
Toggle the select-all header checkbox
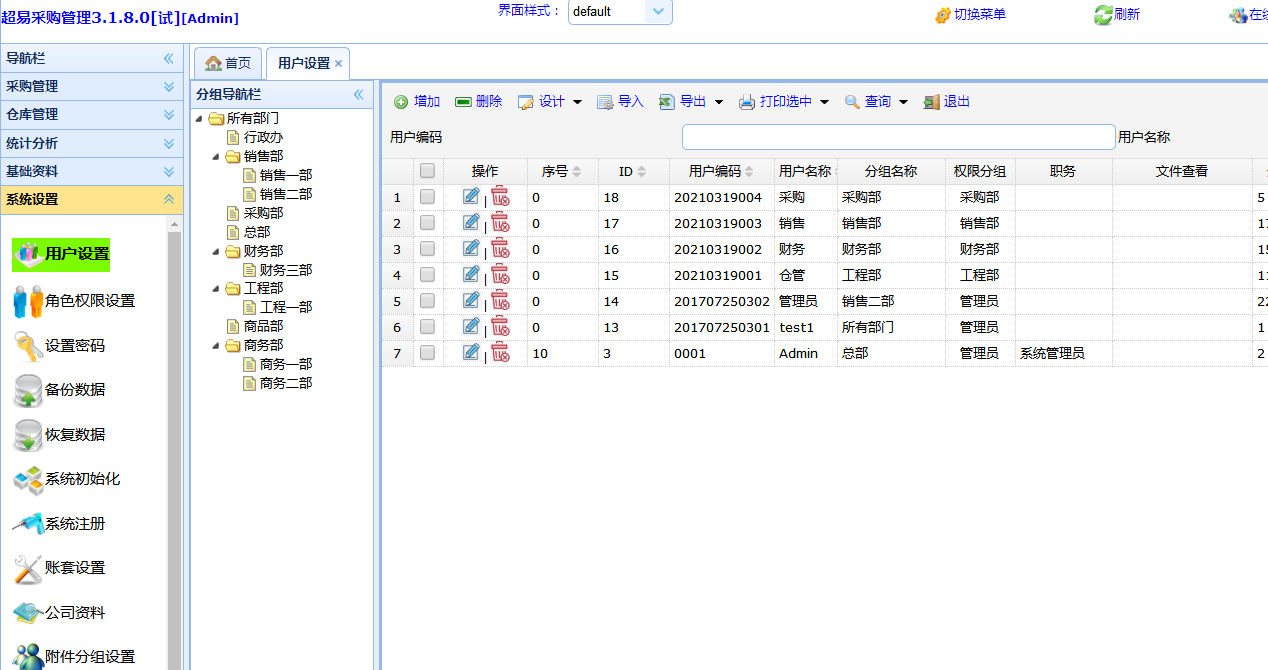(x=427, y=171)
